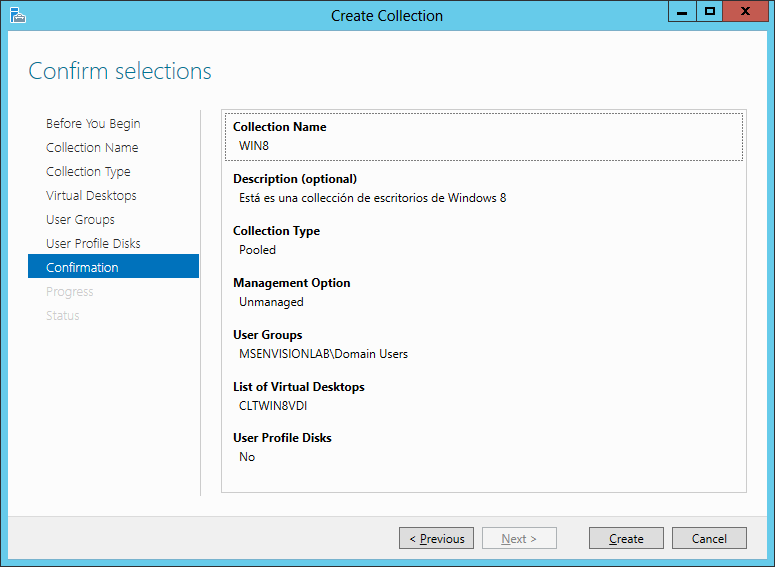The height and width of the screenshot is (567, 775).
Task: Maximize the Create Collection window
Action: click(x=710, y=11)
